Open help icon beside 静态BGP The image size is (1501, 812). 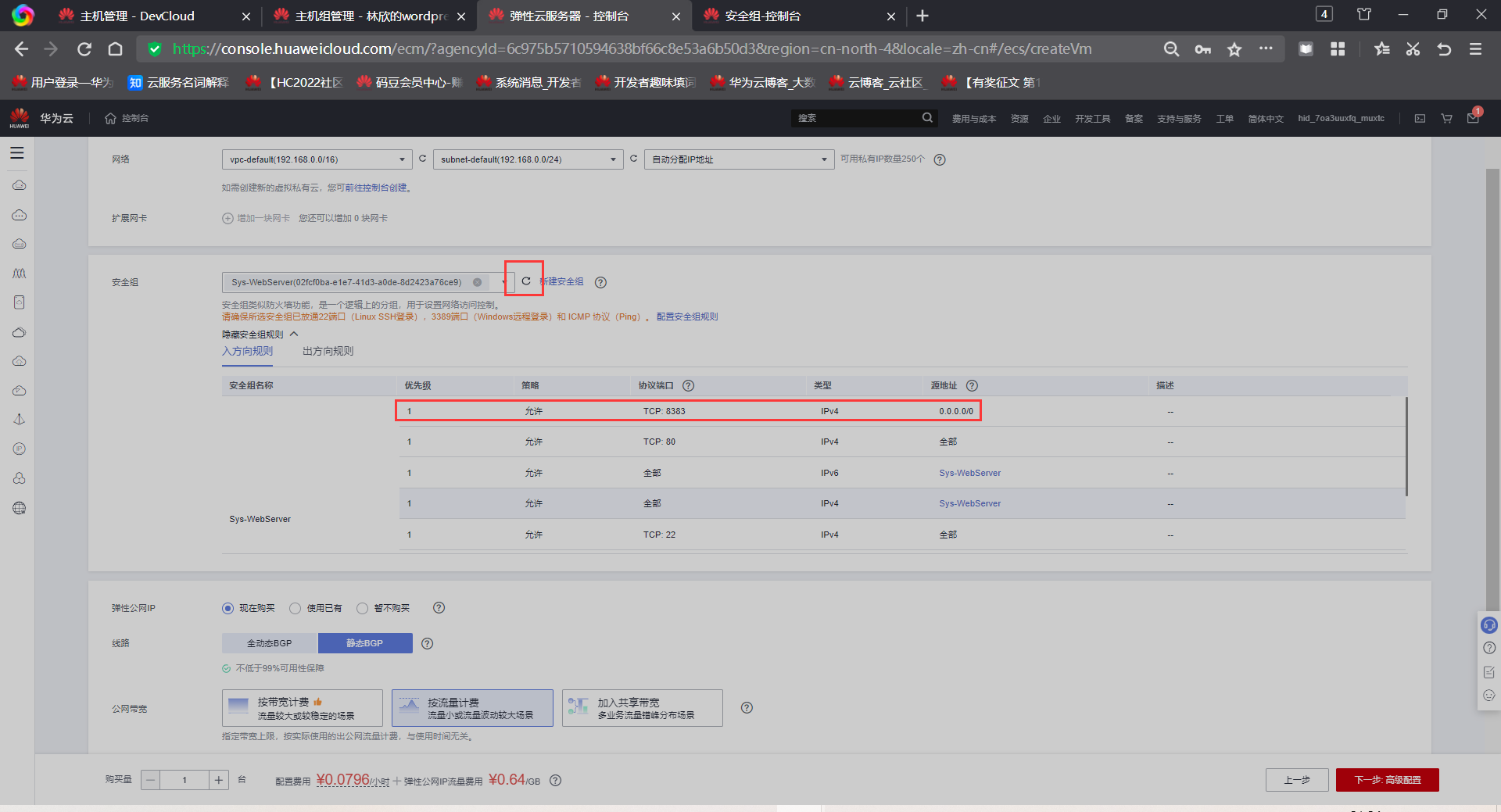click(x=427, y=643)
